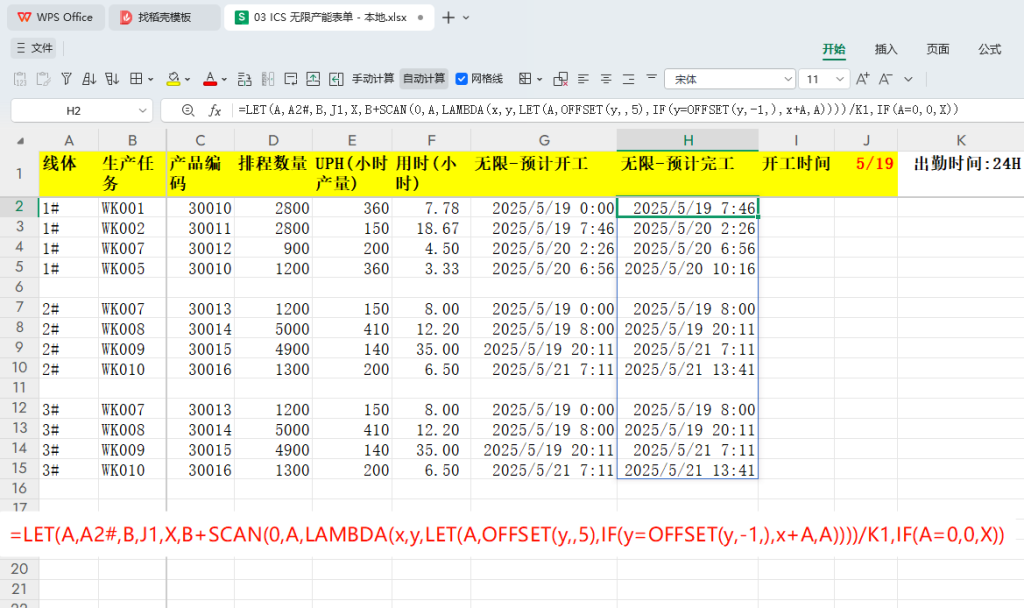This screenshot has width=1024, height=608.
Task: Select cell H5 with 2025/5/20 10:16
Action: (x=688, y=268)
